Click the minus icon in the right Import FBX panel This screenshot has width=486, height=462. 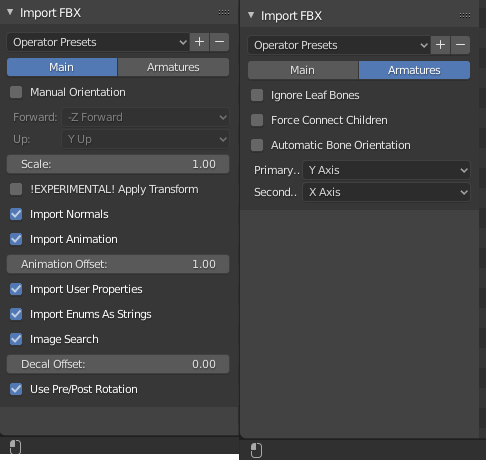[460, 45]
